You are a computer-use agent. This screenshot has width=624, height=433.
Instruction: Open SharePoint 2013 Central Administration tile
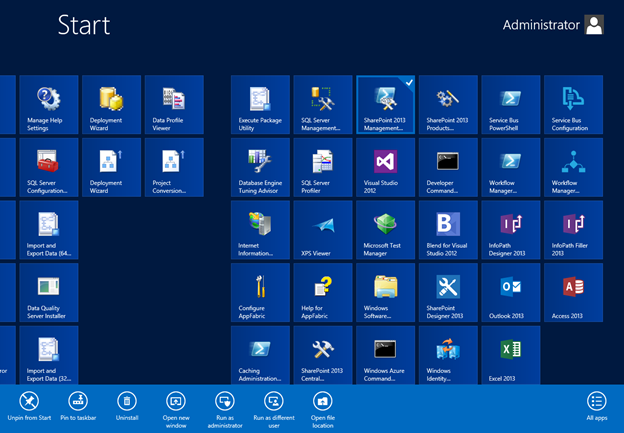[x=323, y=355]
